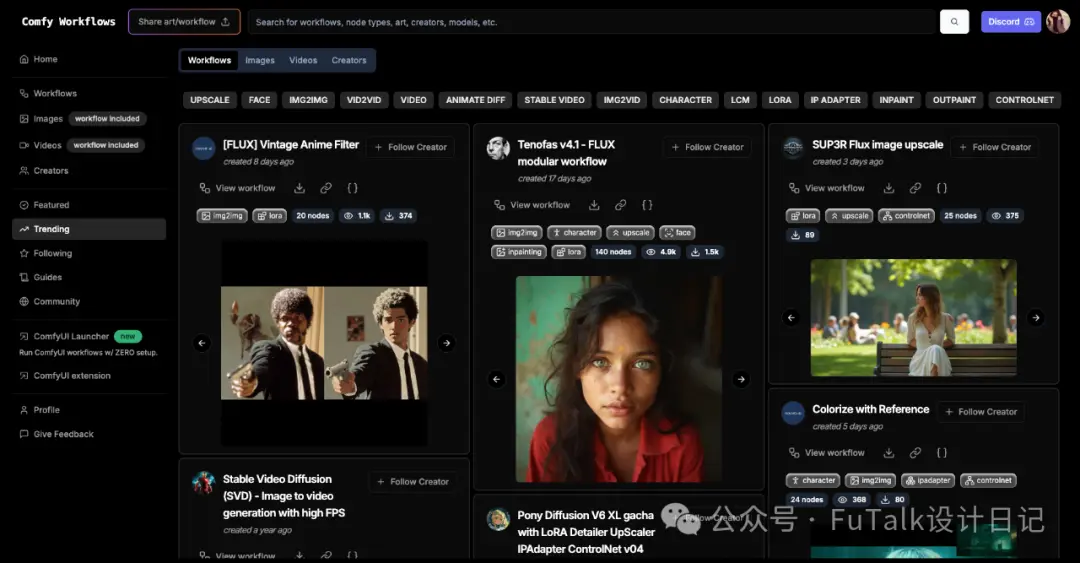View workflow for Vintage Anime Filter

click(237, 188)
